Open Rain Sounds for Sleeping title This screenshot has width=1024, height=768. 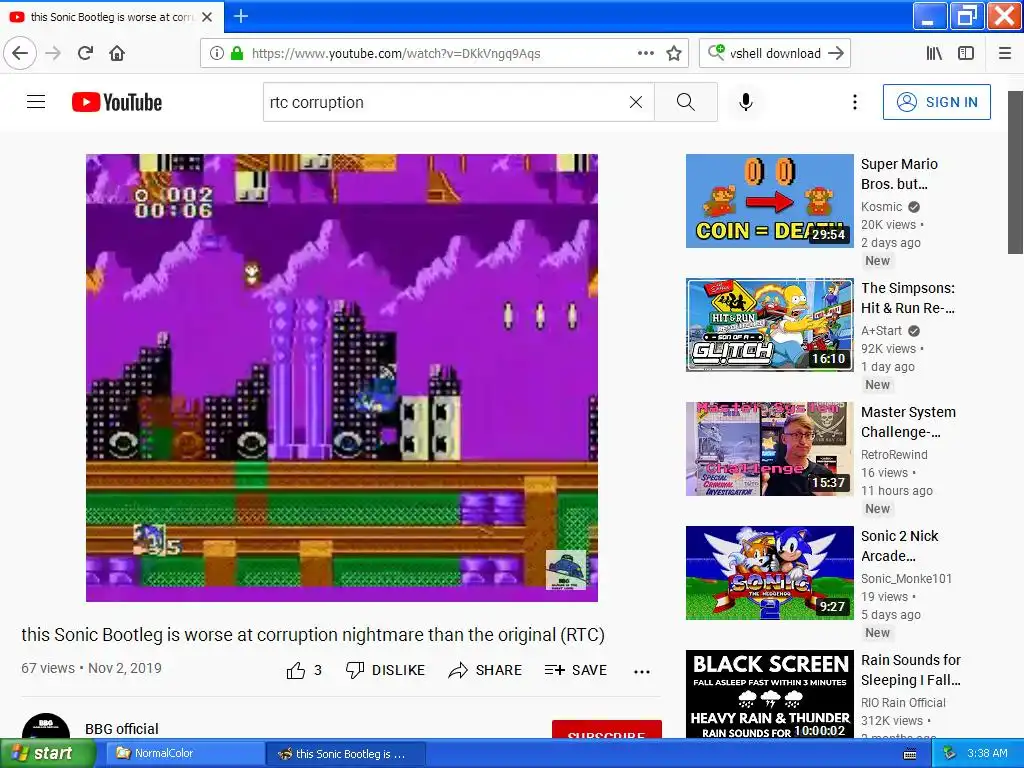910,670
